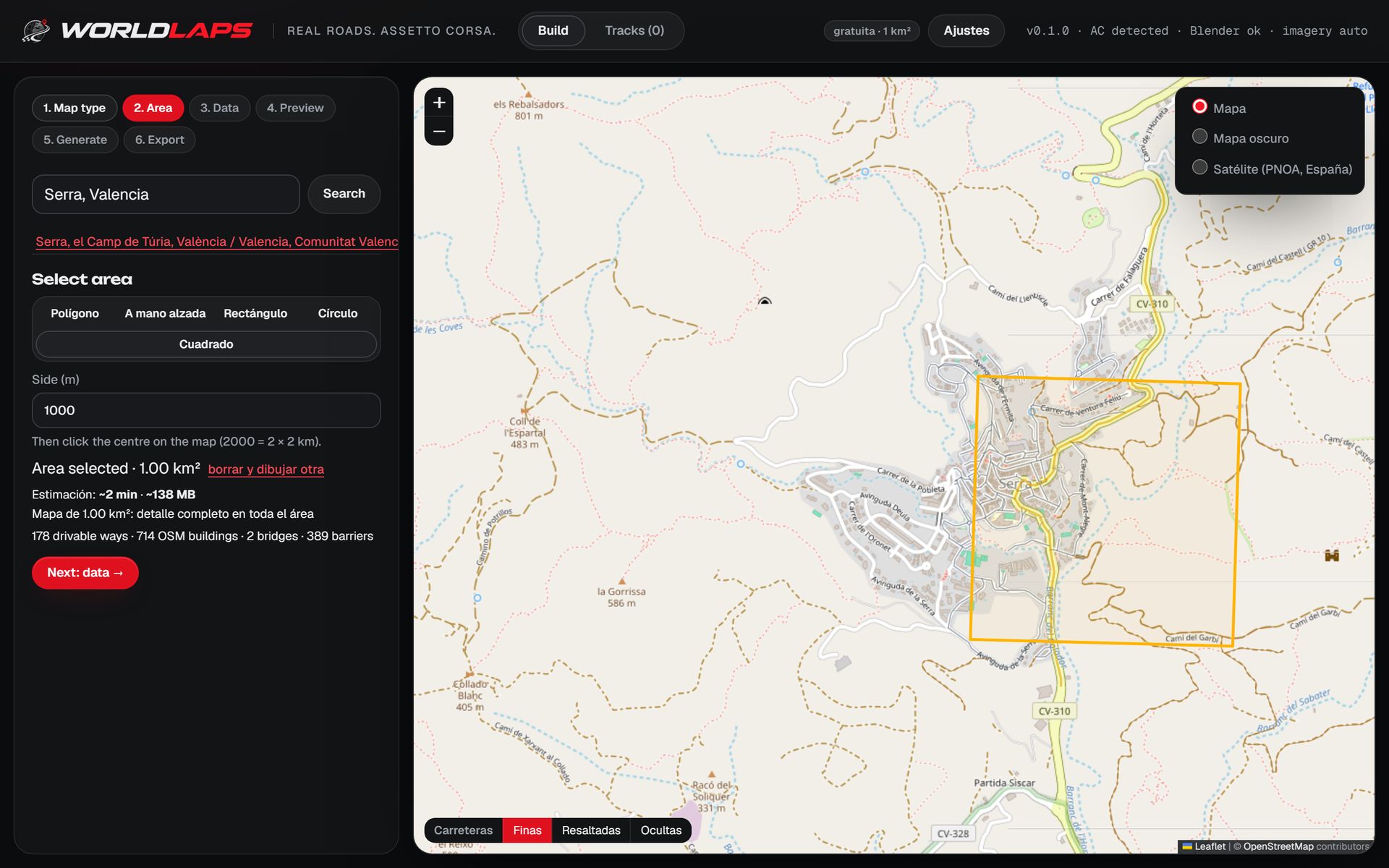The image size is (1389, 868).
Task: Click the Search button
Action: click(x=344, y=194)
